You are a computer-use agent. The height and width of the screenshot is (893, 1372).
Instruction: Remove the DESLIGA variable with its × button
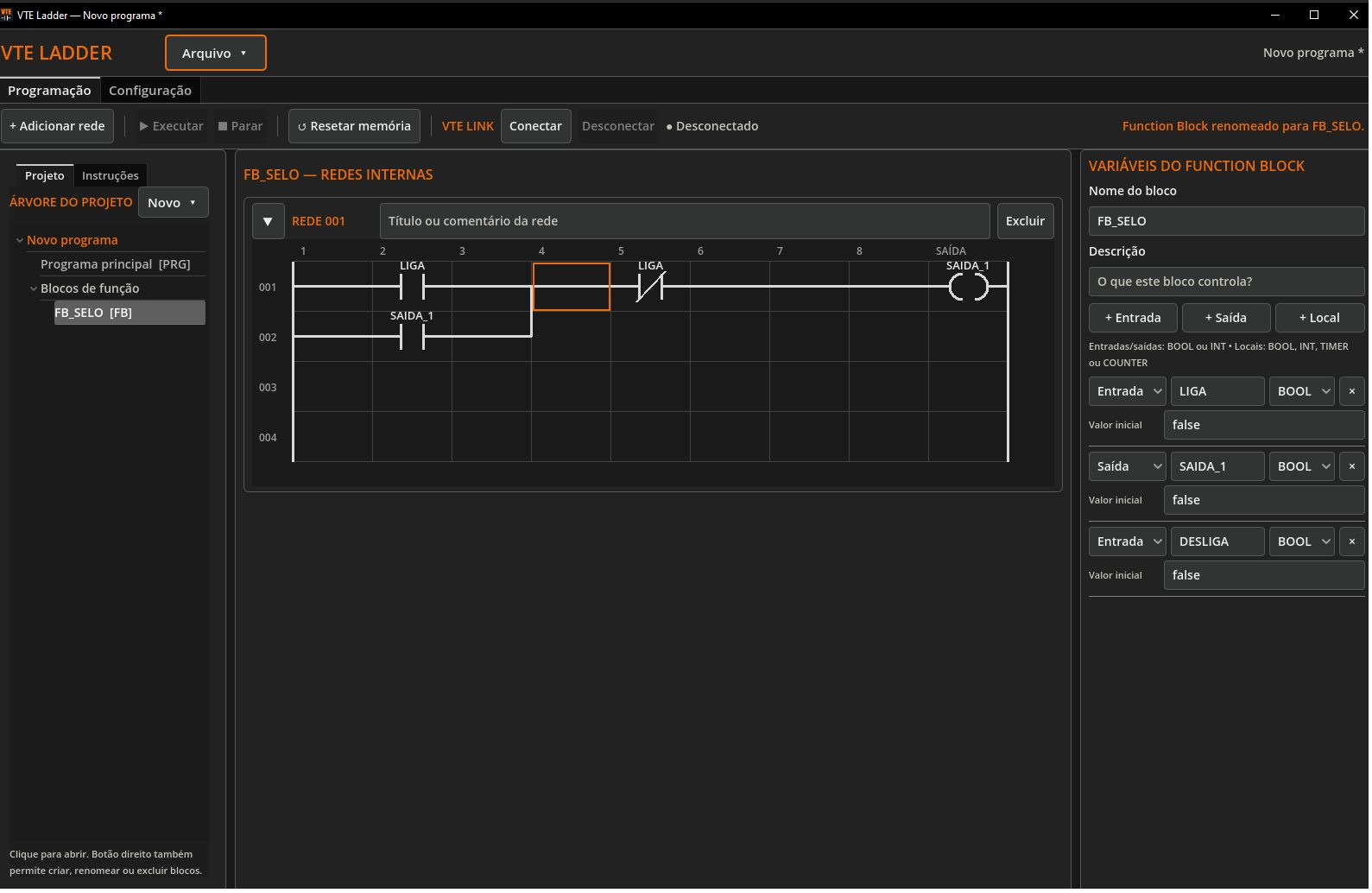click(x=1352, y=541)
